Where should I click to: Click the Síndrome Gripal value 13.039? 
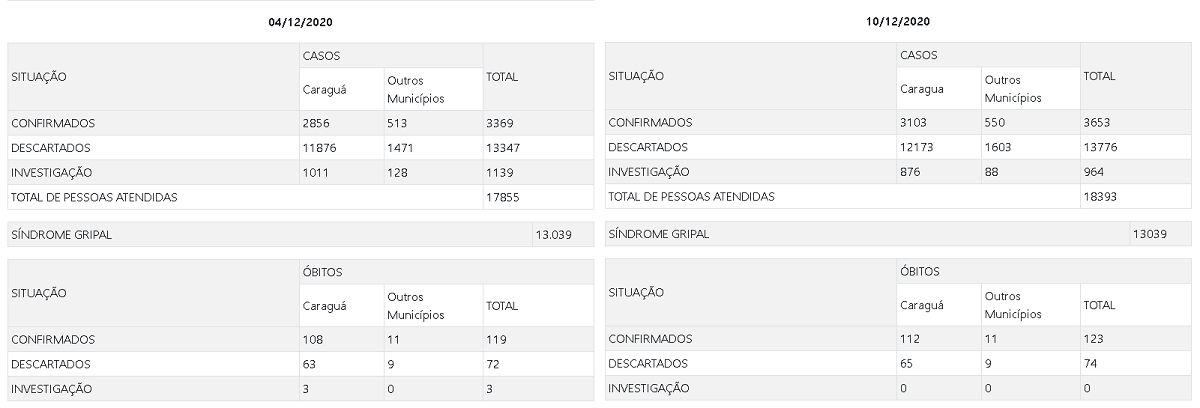[551, 235]
